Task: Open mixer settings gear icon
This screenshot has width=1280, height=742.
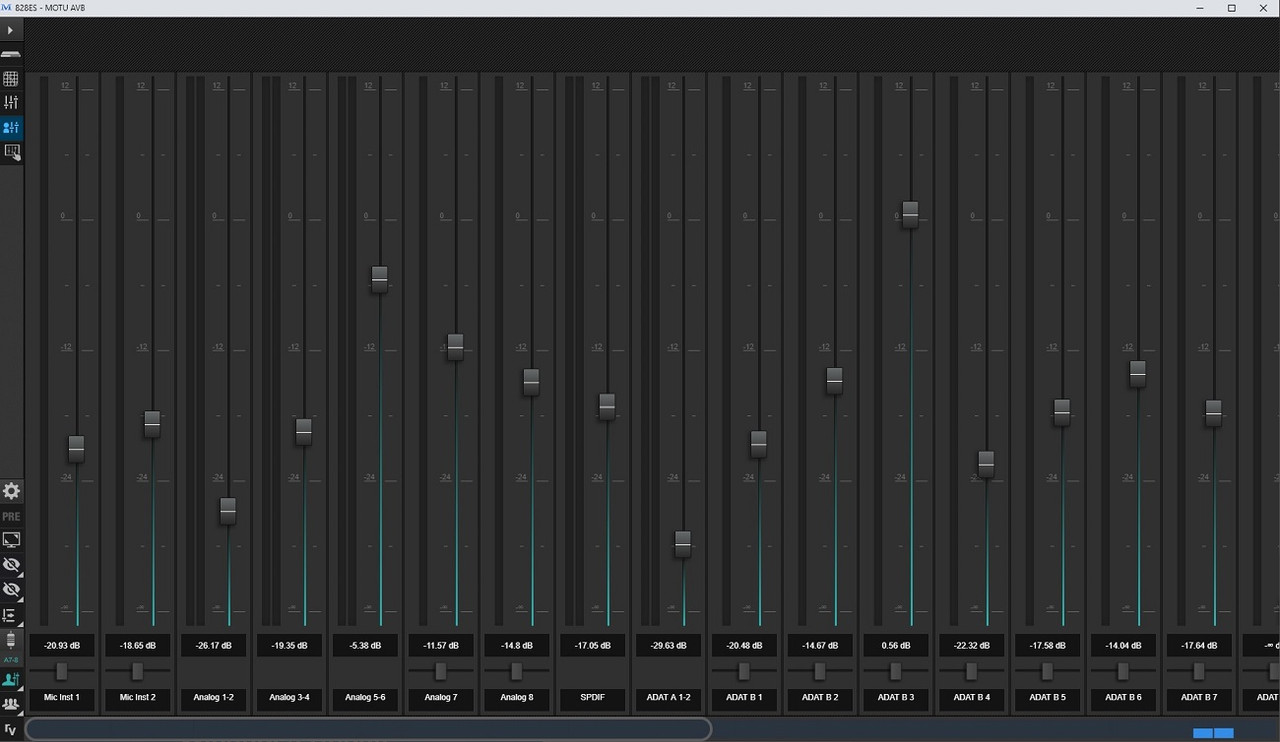Action: click(11, 491)
